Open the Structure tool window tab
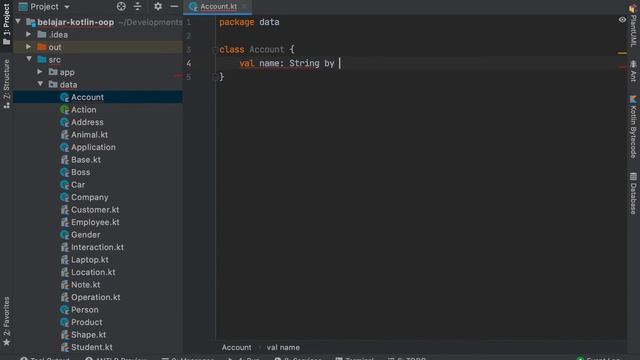The width and height of the screenshot is (640, 360). 7,84
